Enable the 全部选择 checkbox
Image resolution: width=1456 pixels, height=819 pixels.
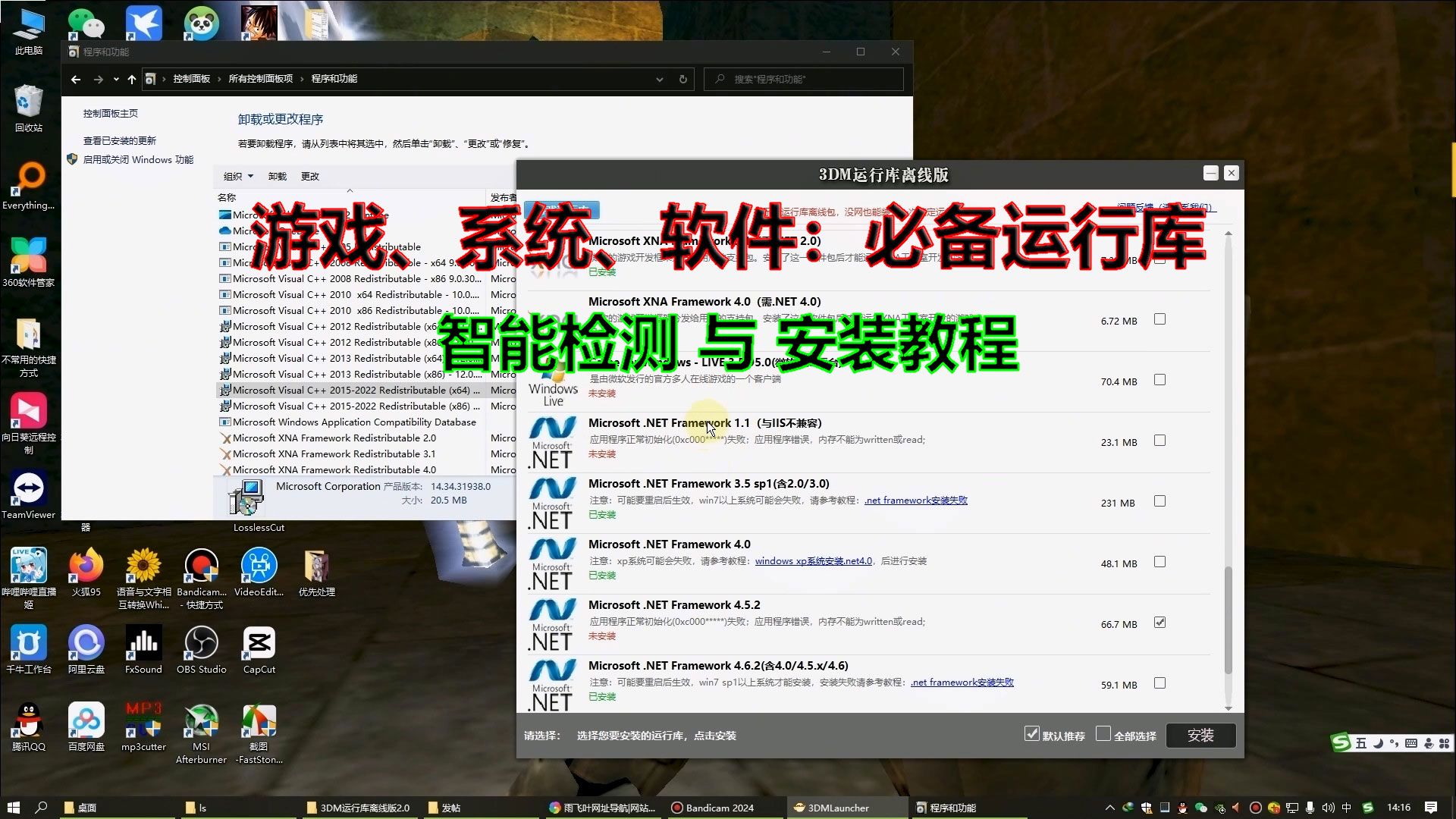point(1105,733)
